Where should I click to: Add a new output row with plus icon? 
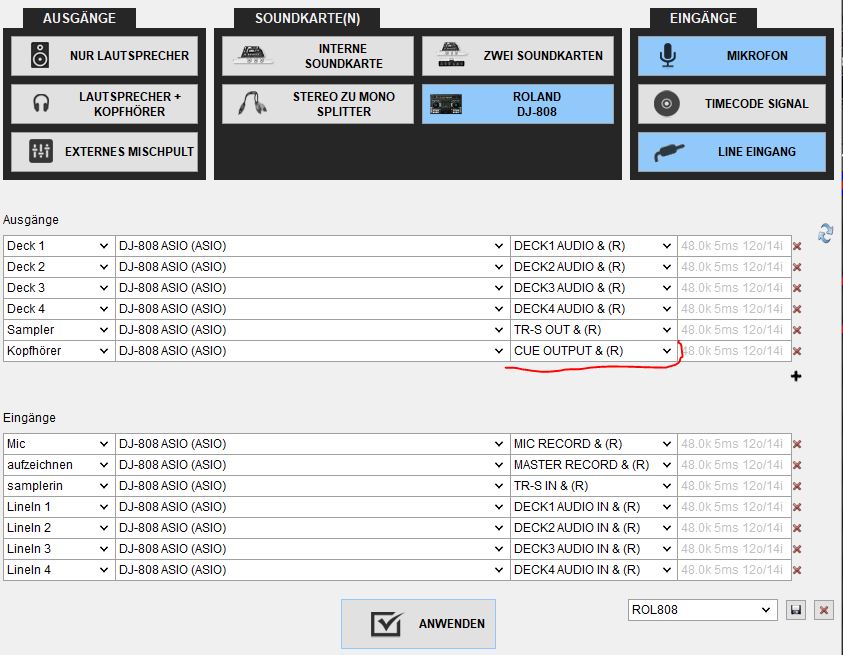coord(796,376)
